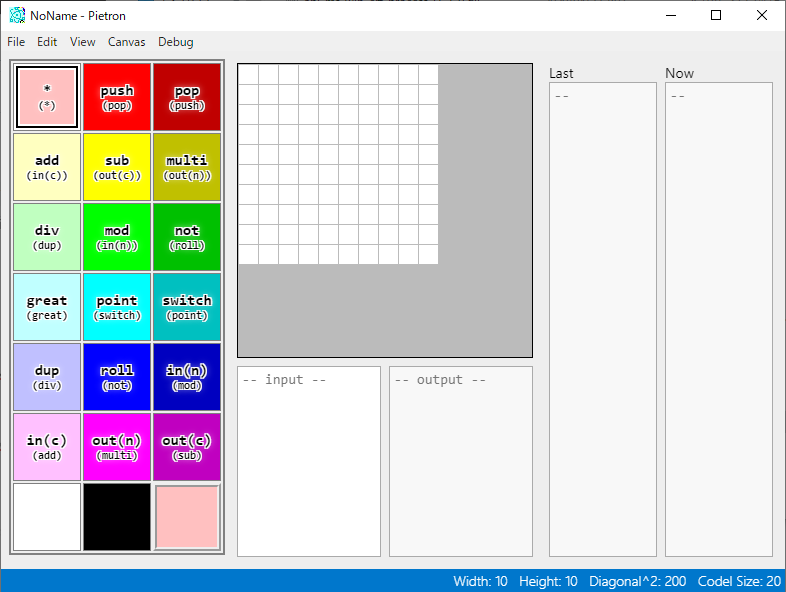Click the 'Diagonal^2: 200' status entry

tap(637, 581)
